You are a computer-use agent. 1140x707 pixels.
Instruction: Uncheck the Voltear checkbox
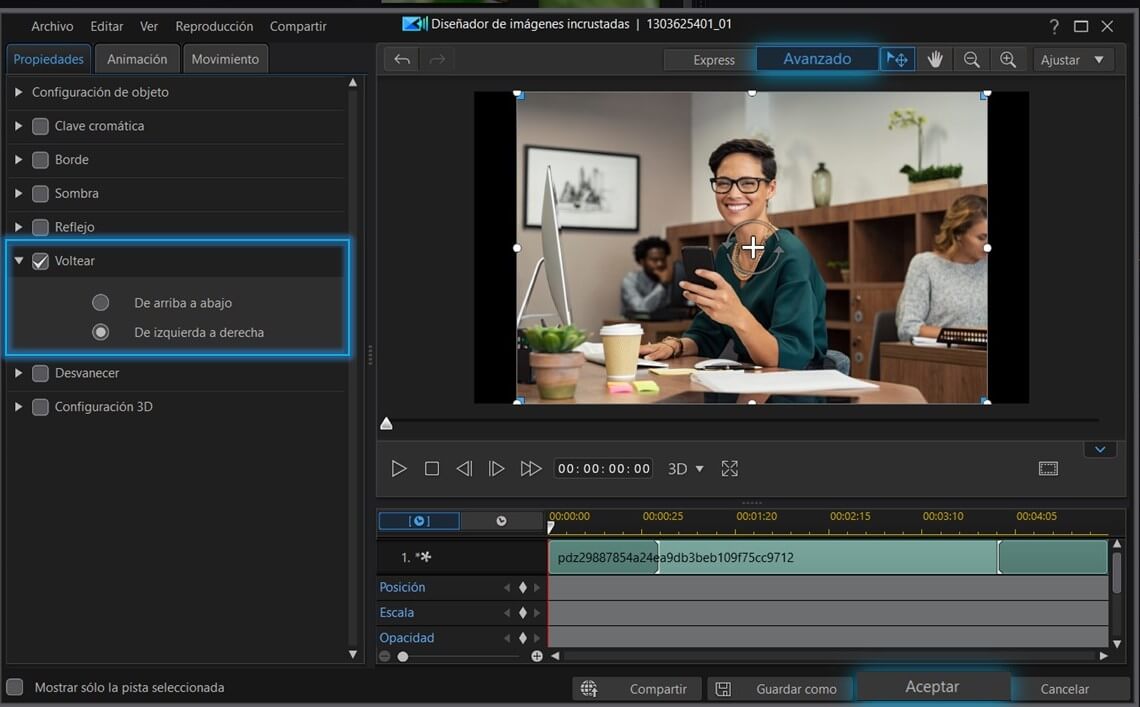click(40, 261)
